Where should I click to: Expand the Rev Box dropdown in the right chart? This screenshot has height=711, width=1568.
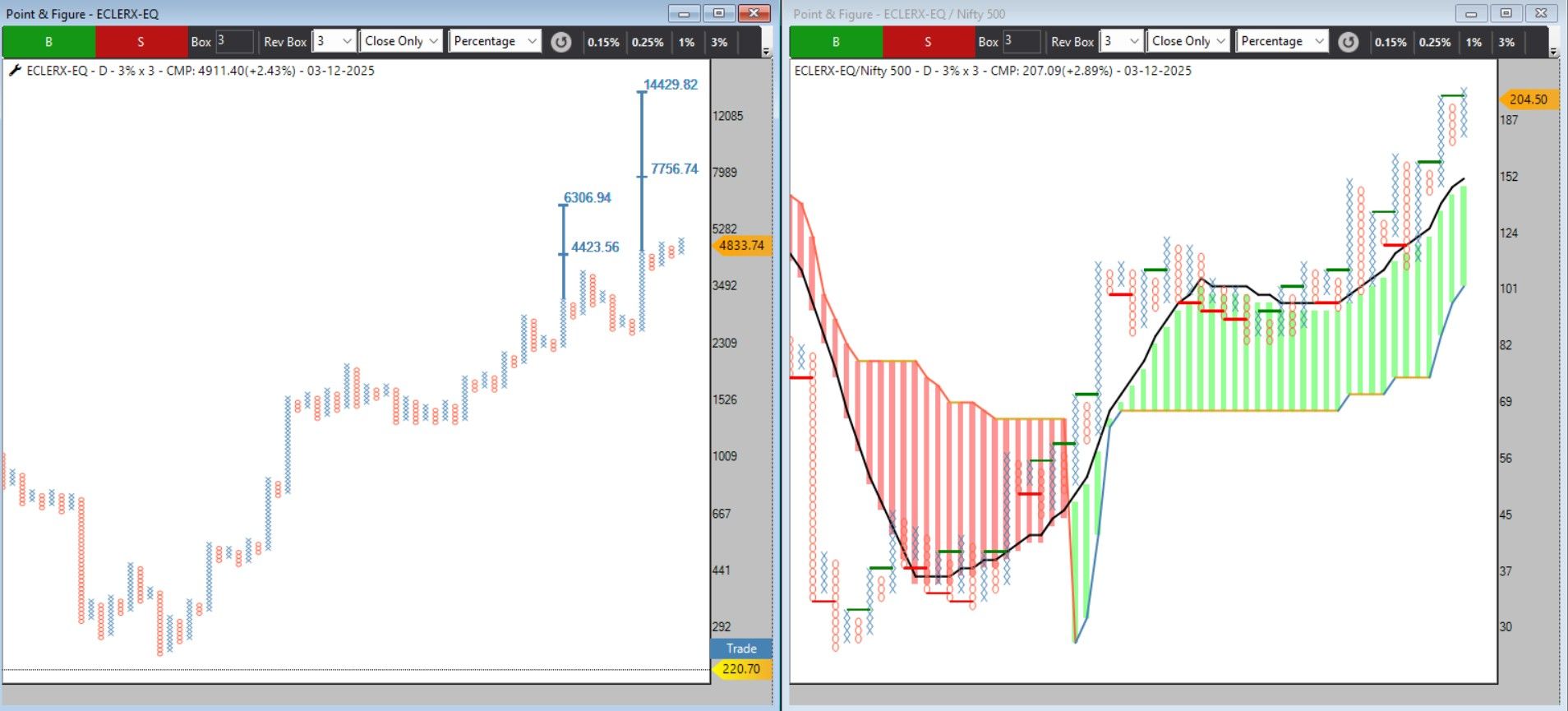coord(1134,41)
